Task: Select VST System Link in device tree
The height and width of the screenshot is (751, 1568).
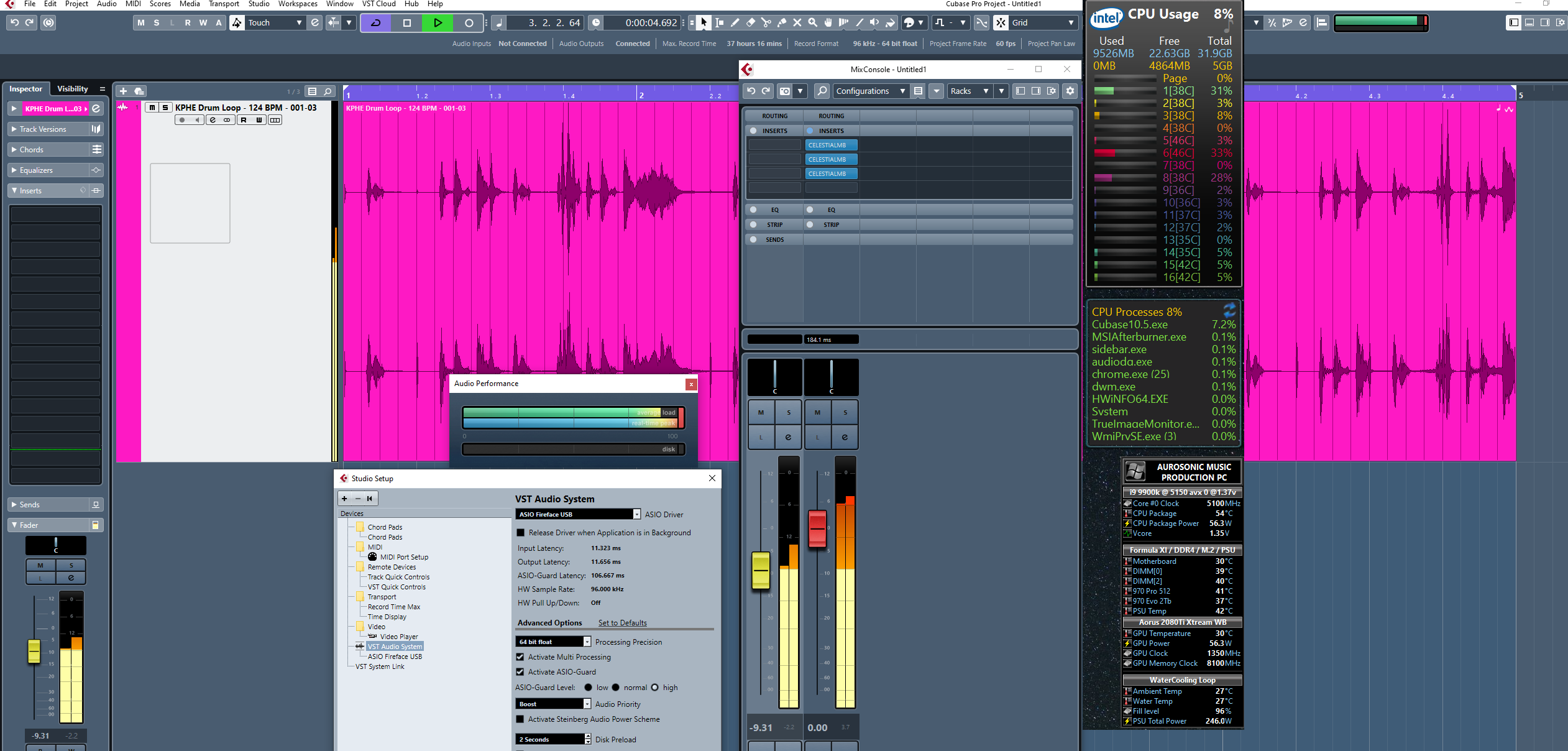Action: pos(380,666)
